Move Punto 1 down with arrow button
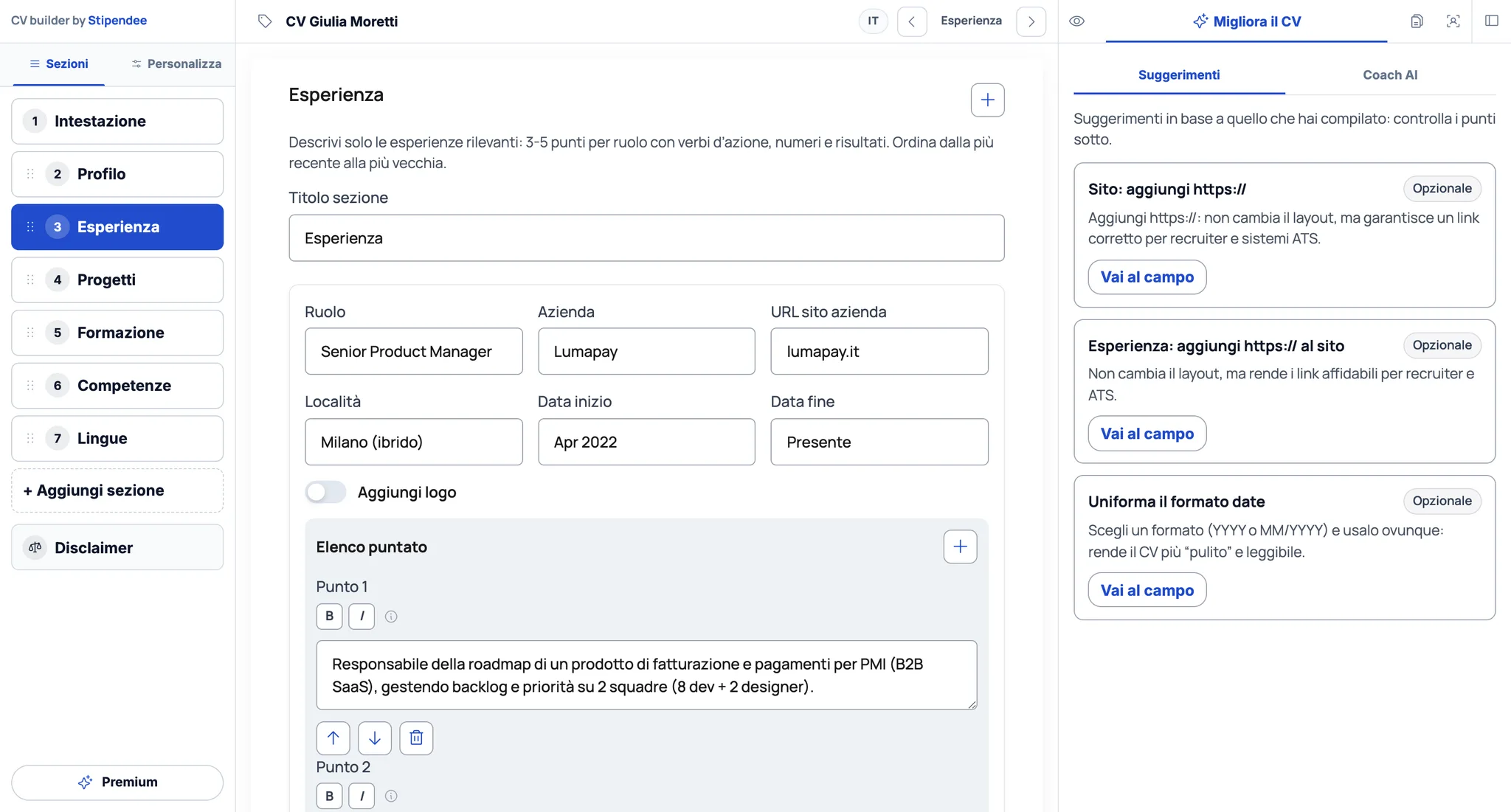Viewport: 1511px width, 812px height. click(374, 738)
